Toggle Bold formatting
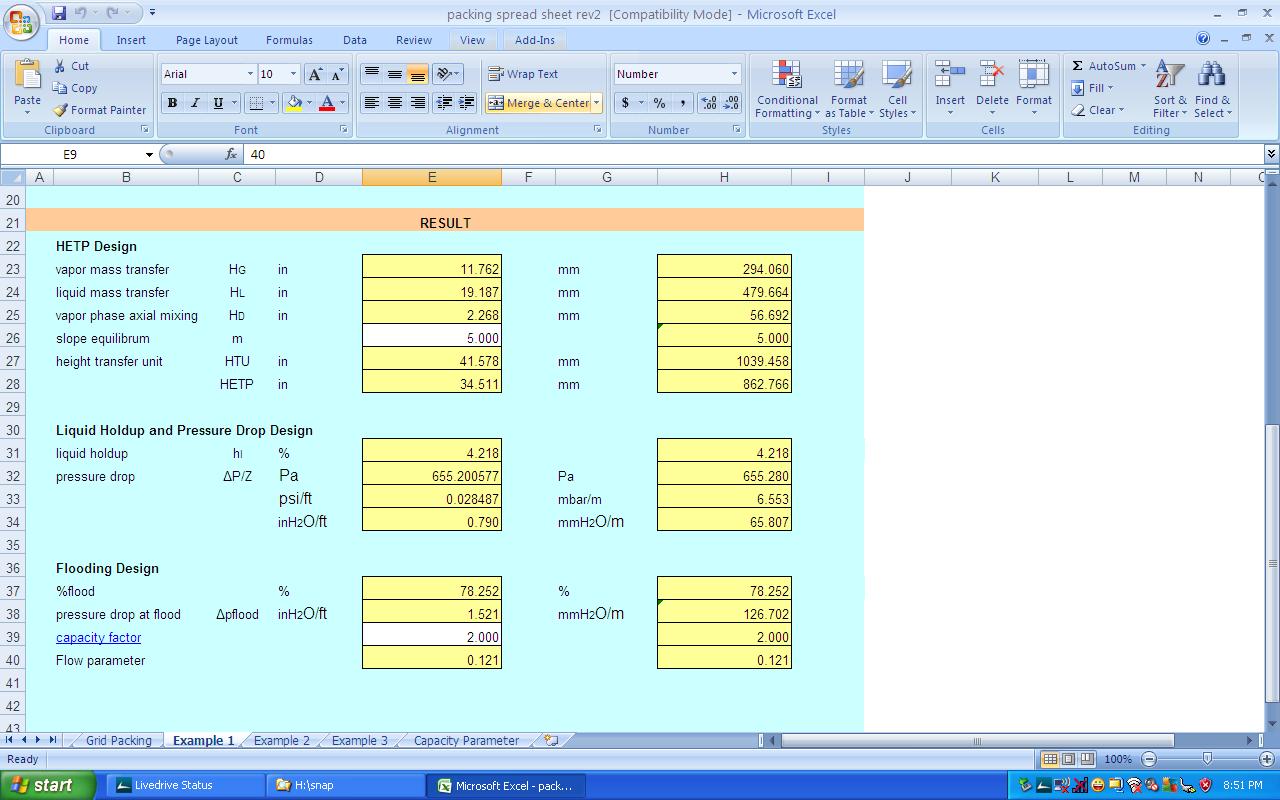This screenshot has height=800, width=1280. [x=171, y=103]
